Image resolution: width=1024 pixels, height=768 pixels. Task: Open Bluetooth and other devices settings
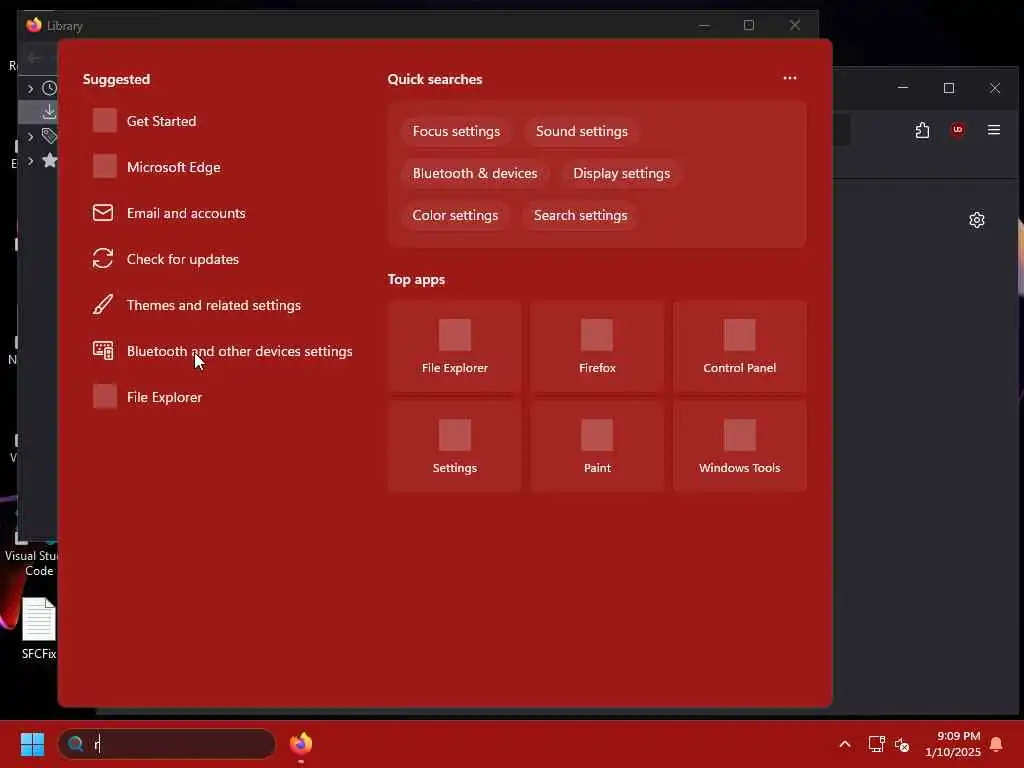(x=223, y=351)
